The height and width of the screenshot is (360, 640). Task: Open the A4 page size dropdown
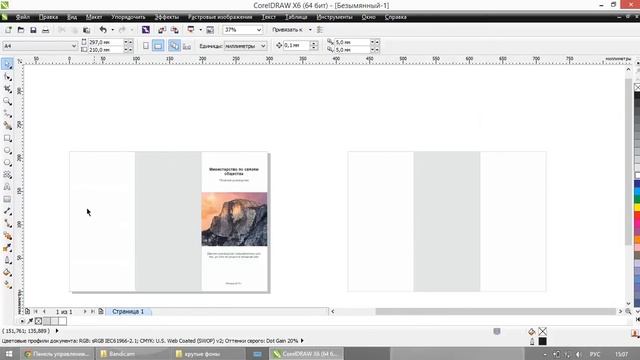click(x=74, y=46)
